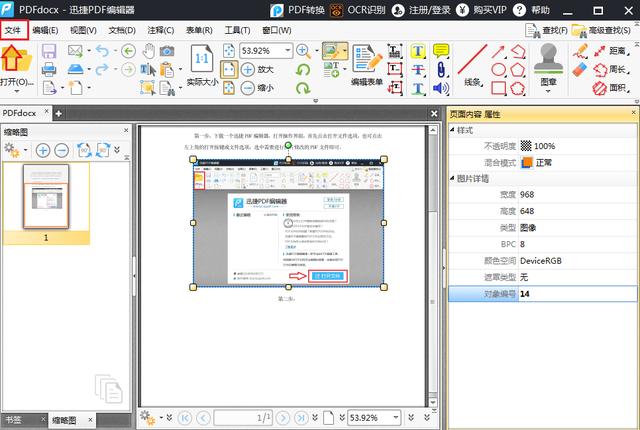Go to the next page button
This screenshot has height=430, width=640.
283,418
